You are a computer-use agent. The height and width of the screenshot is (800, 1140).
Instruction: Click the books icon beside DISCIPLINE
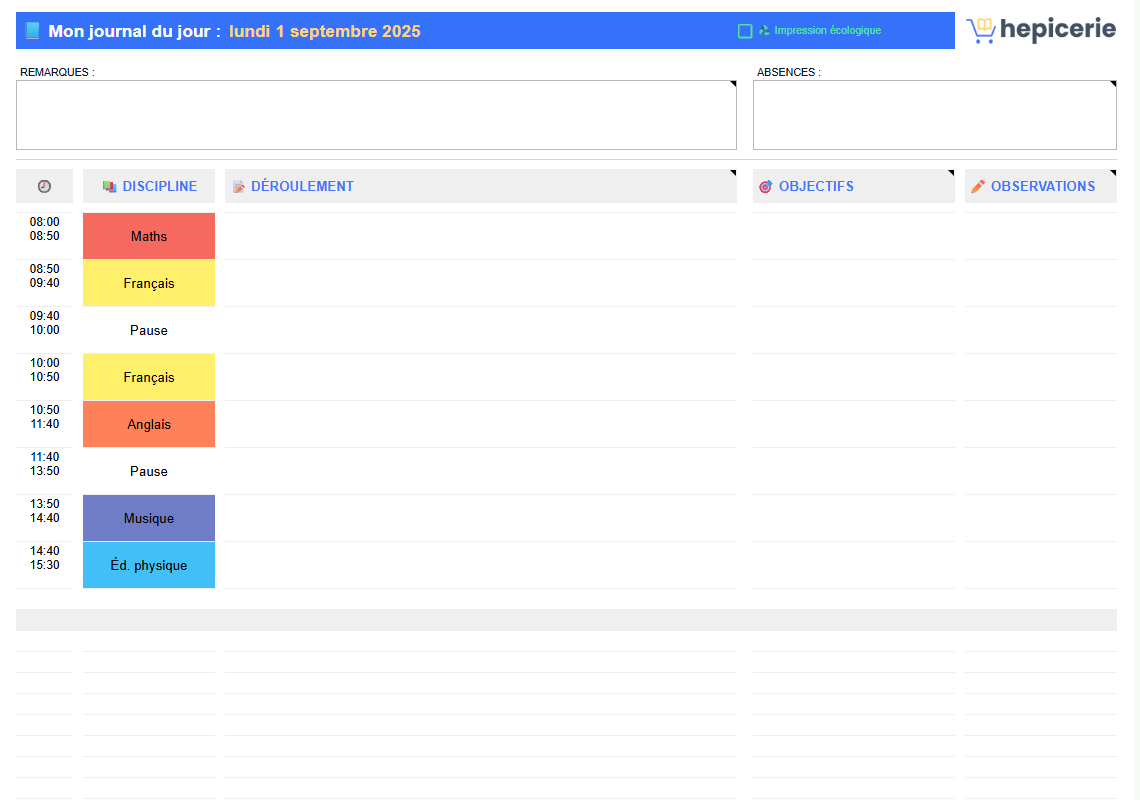tap(110, 187)
